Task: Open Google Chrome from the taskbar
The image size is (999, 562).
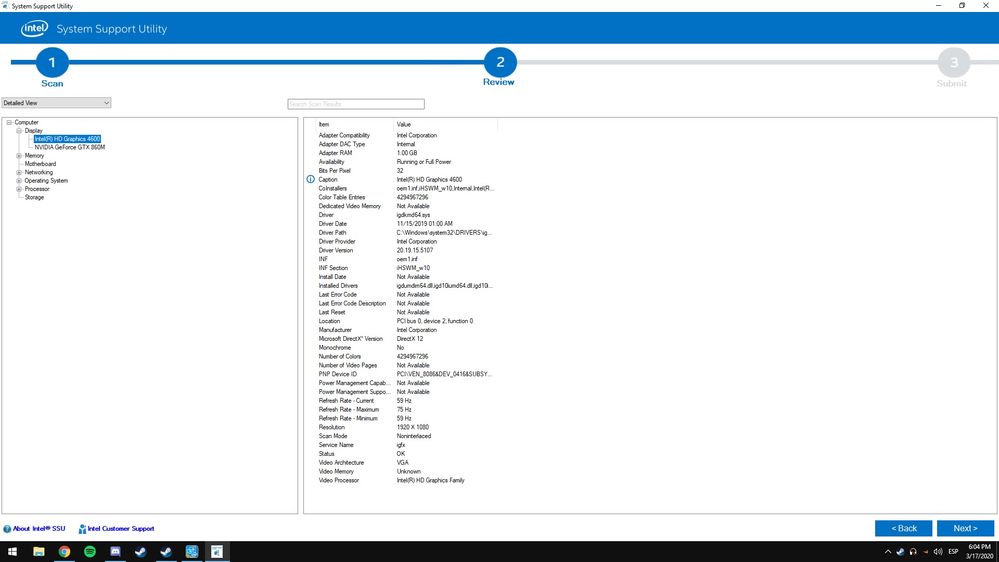Action: (x=64, y=552)
